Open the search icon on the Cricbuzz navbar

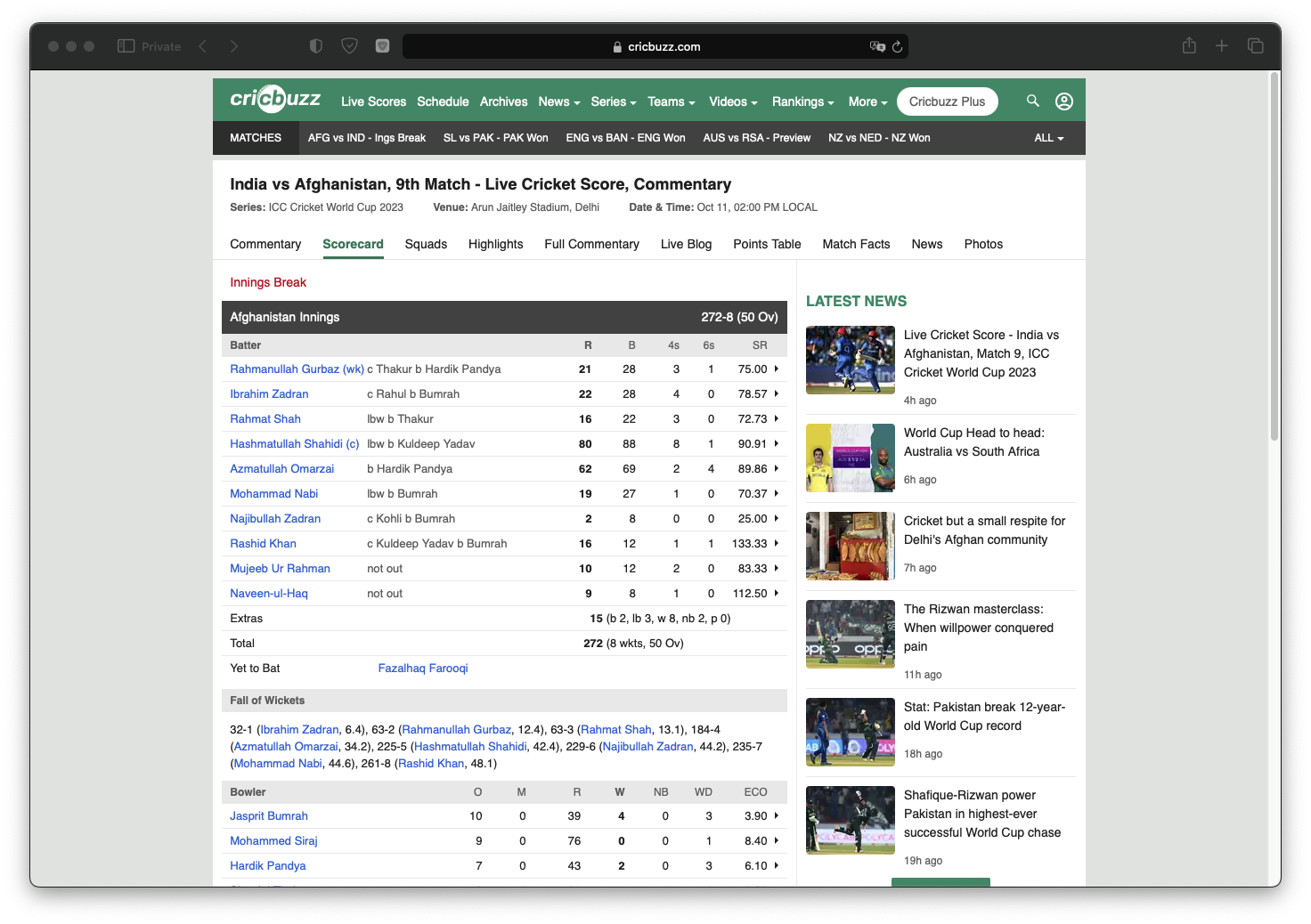tap(1032, 101)
